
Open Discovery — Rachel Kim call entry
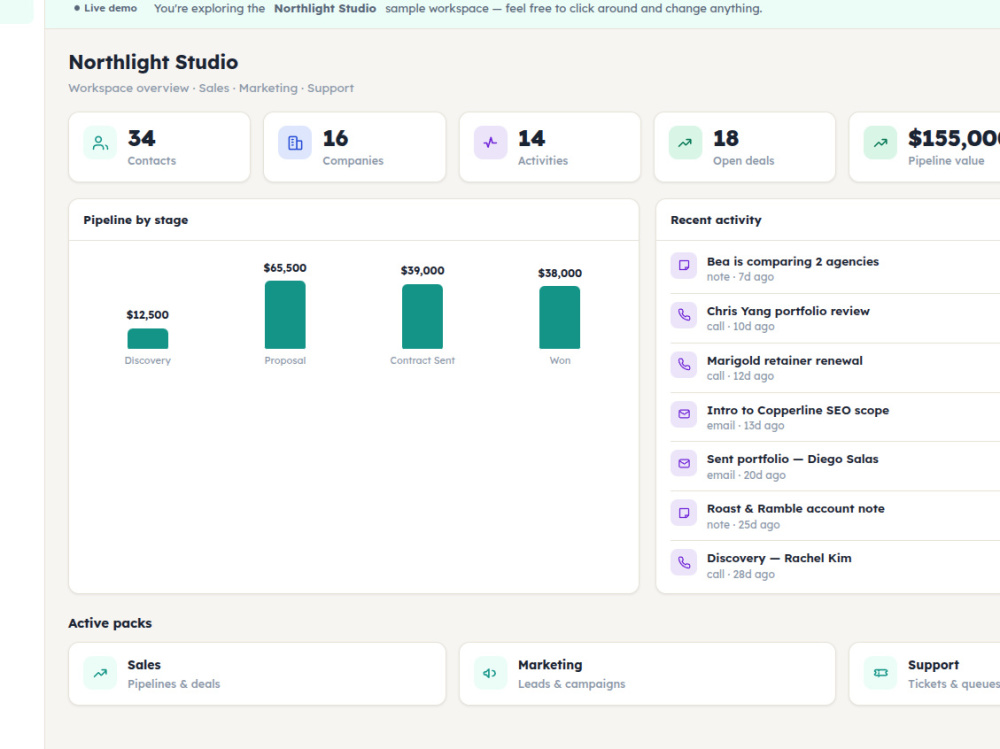[x=835, y=565]
